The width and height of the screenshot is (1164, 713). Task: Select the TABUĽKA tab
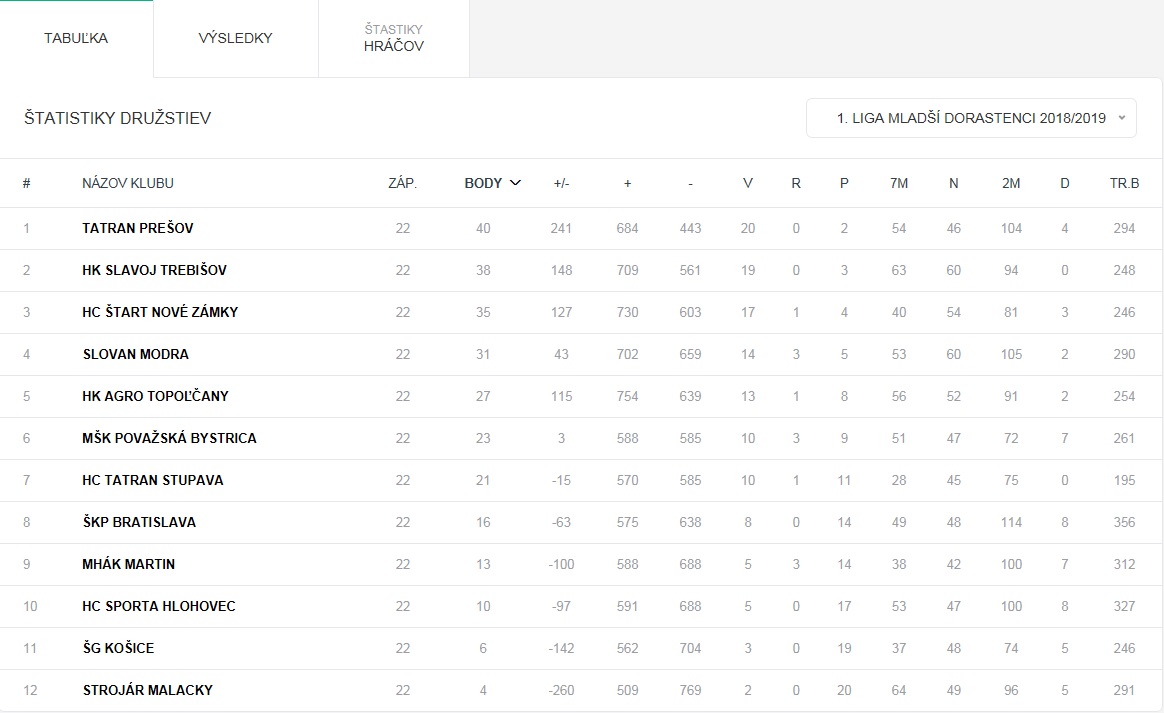pyautogui.click(x=76, y=38)
